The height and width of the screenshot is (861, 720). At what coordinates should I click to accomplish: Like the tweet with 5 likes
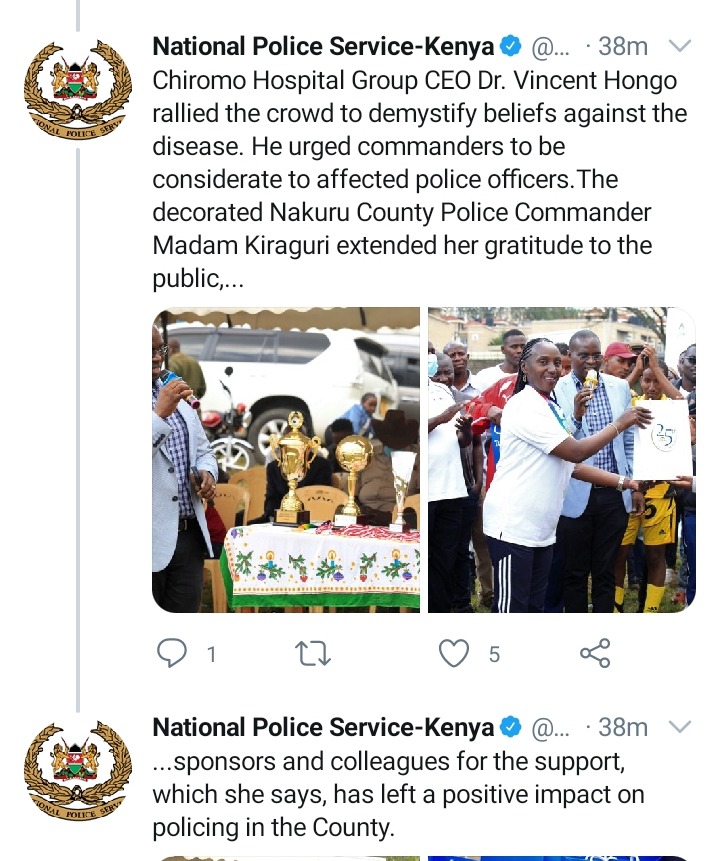(x=454, y=653)
